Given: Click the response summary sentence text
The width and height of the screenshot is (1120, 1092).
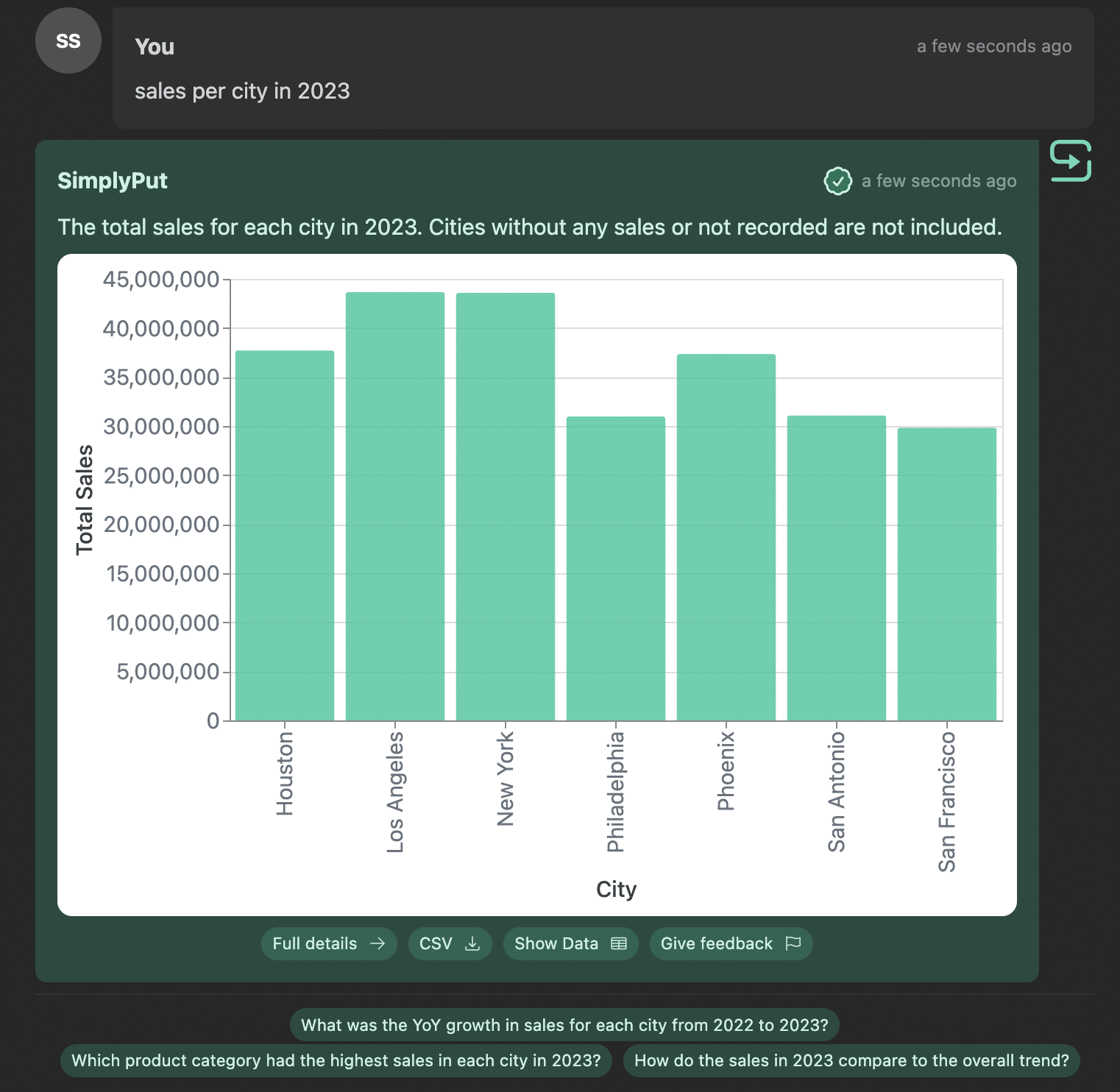Looking at the screenshot, I should pos(530,227).
